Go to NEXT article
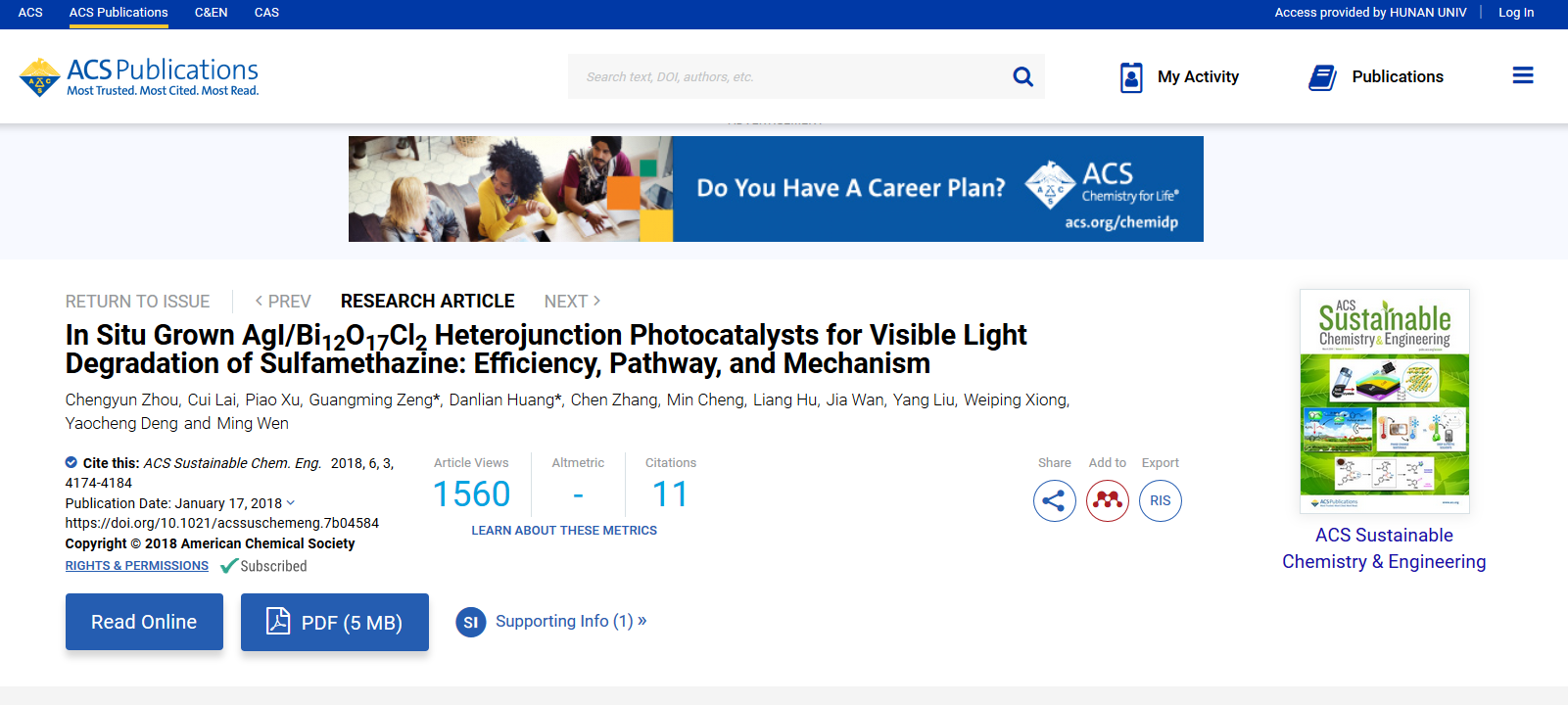 (x=572, y=302)
